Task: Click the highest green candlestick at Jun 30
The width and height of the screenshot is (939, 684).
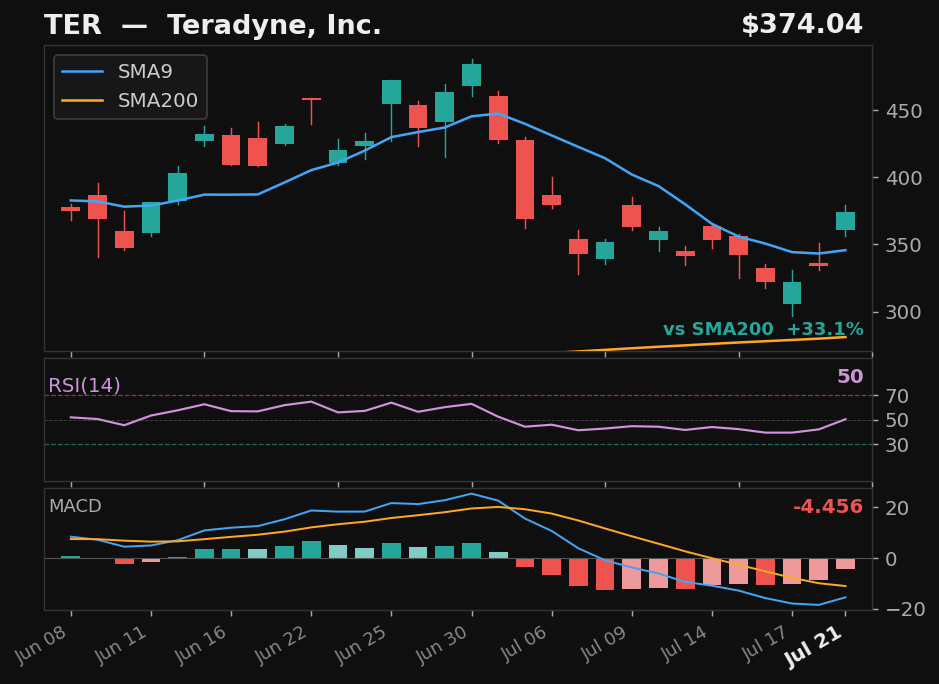Action: pyautogui.click(x=472, y=75)
